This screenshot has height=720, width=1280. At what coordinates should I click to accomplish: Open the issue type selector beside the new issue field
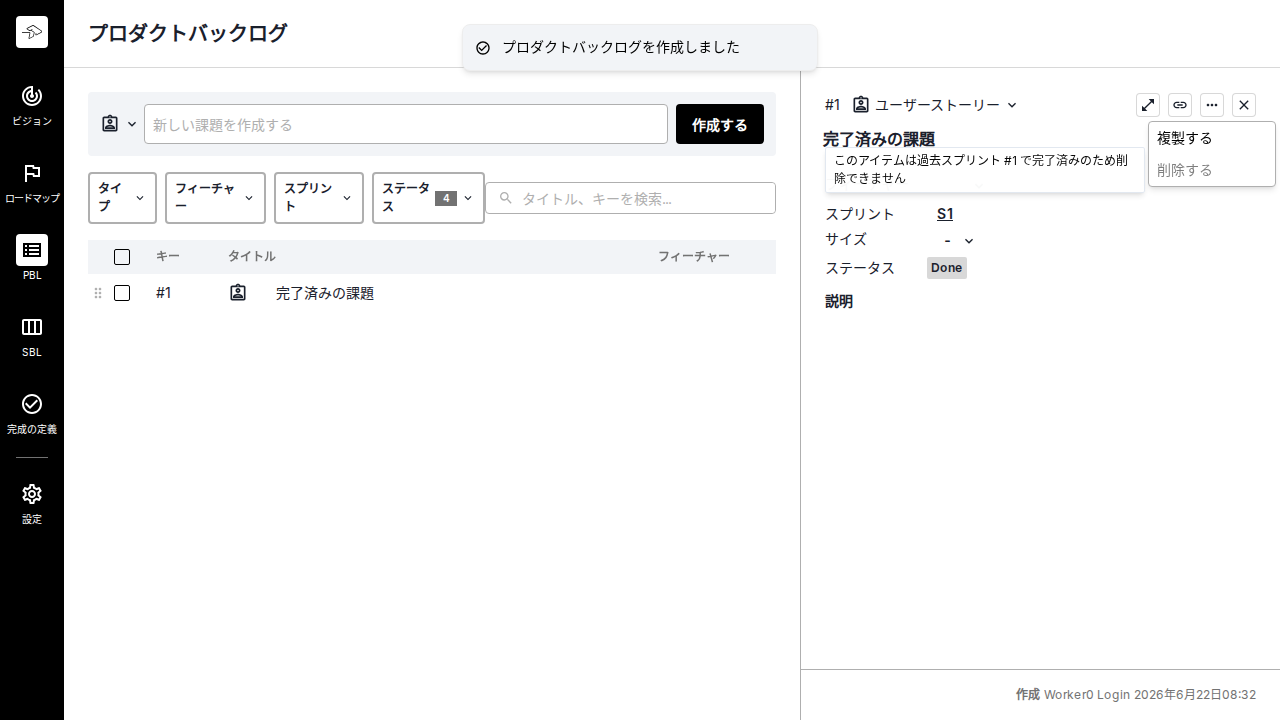119,124
